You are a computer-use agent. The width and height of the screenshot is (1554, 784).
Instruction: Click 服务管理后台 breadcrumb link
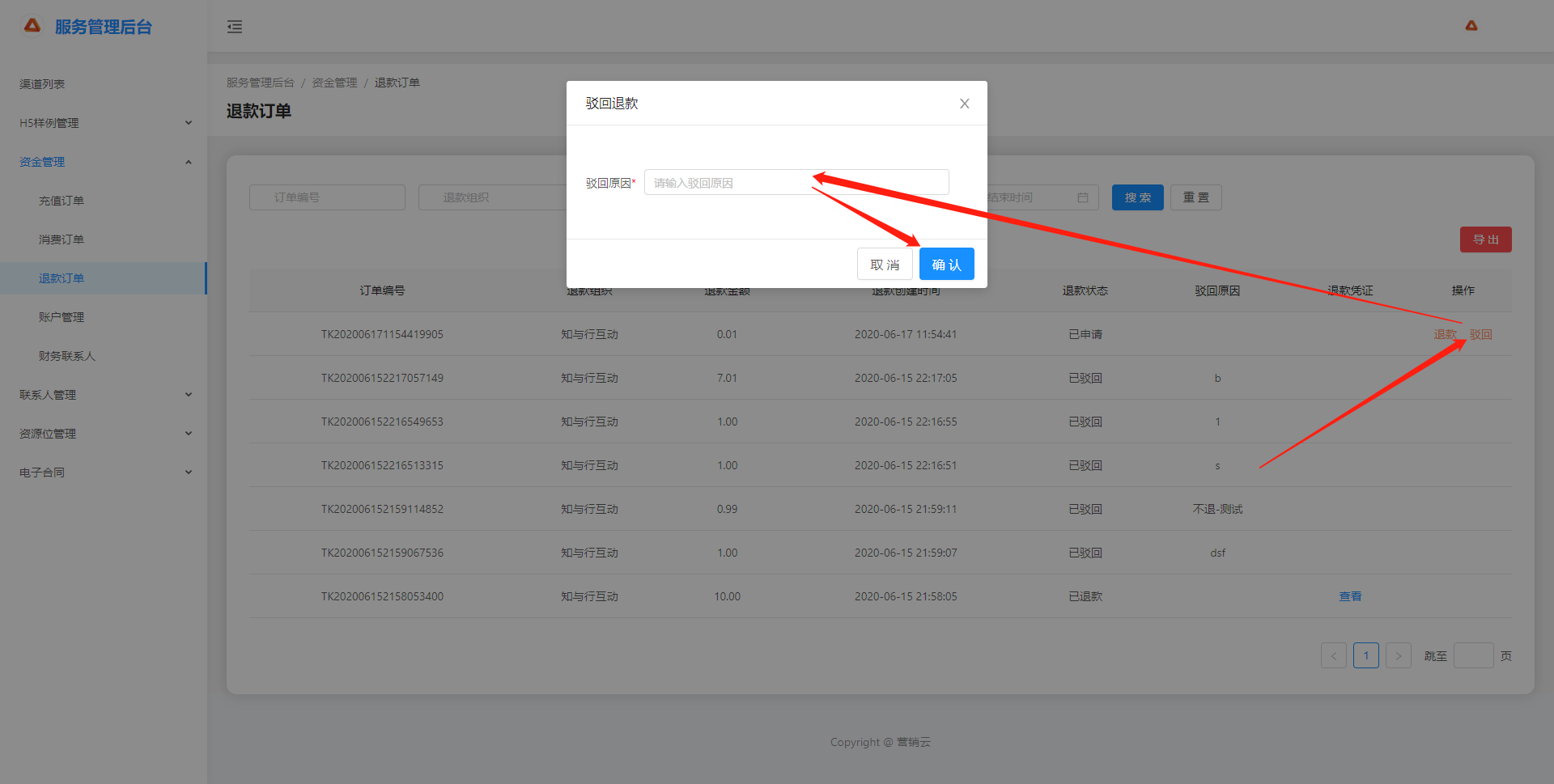click(261, 83)
